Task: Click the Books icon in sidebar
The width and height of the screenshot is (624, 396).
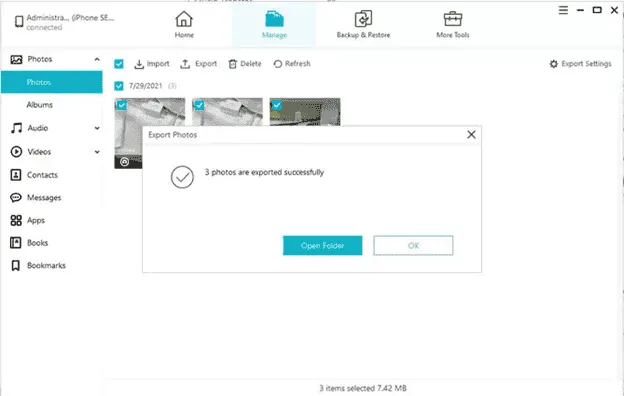Action: [16, 243]
